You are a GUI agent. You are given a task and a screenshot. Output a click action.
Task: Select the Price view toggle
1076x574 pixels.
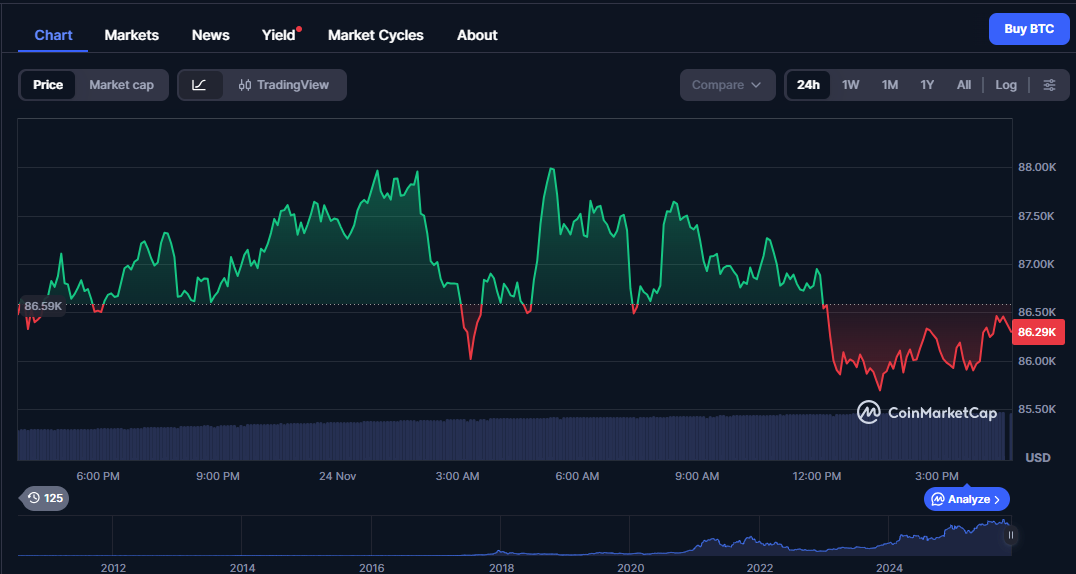[x=48, y=85]
